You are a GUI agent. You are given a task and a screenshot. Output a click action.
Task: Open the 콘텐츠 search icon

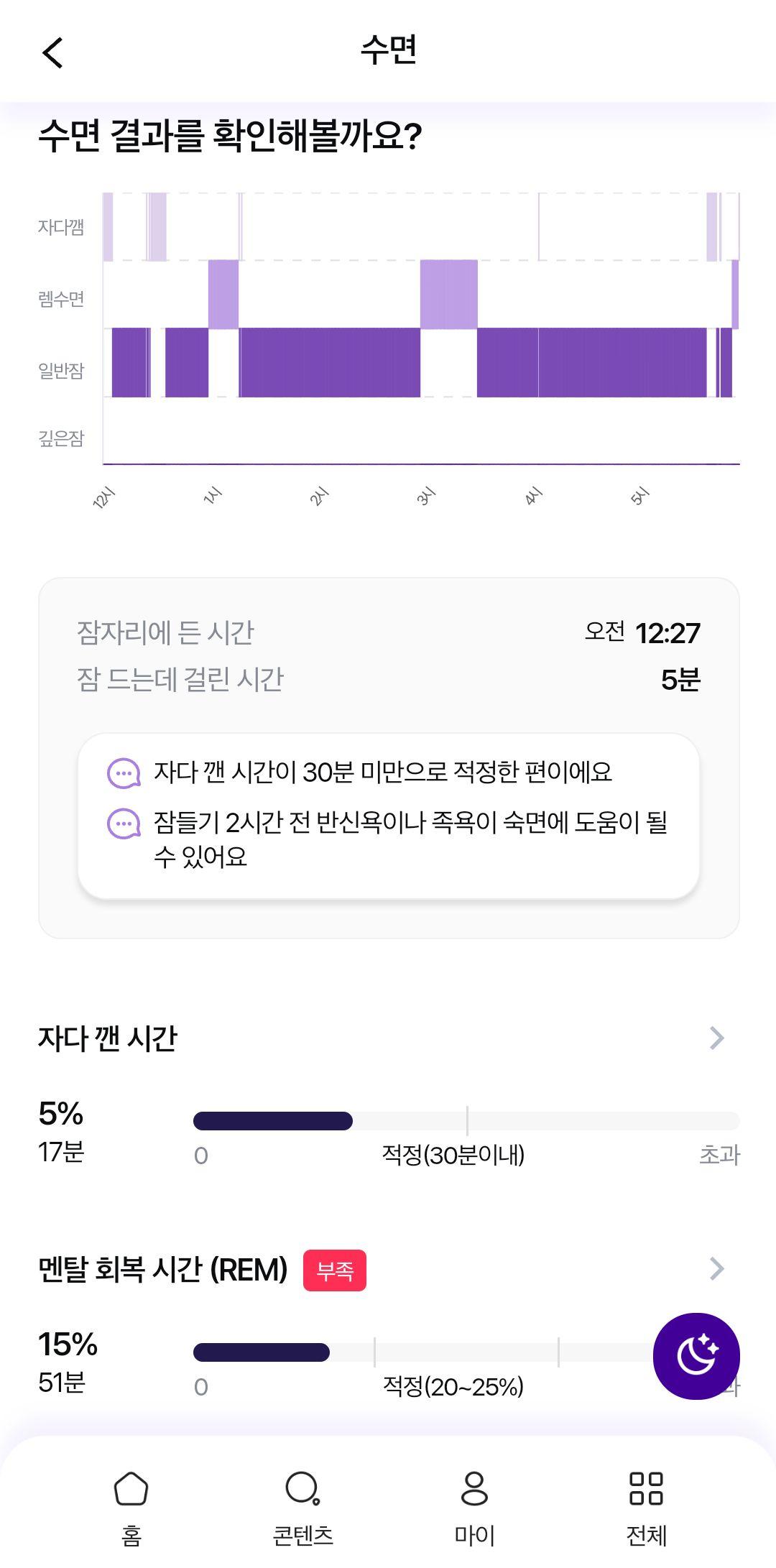coord(302,1489)
